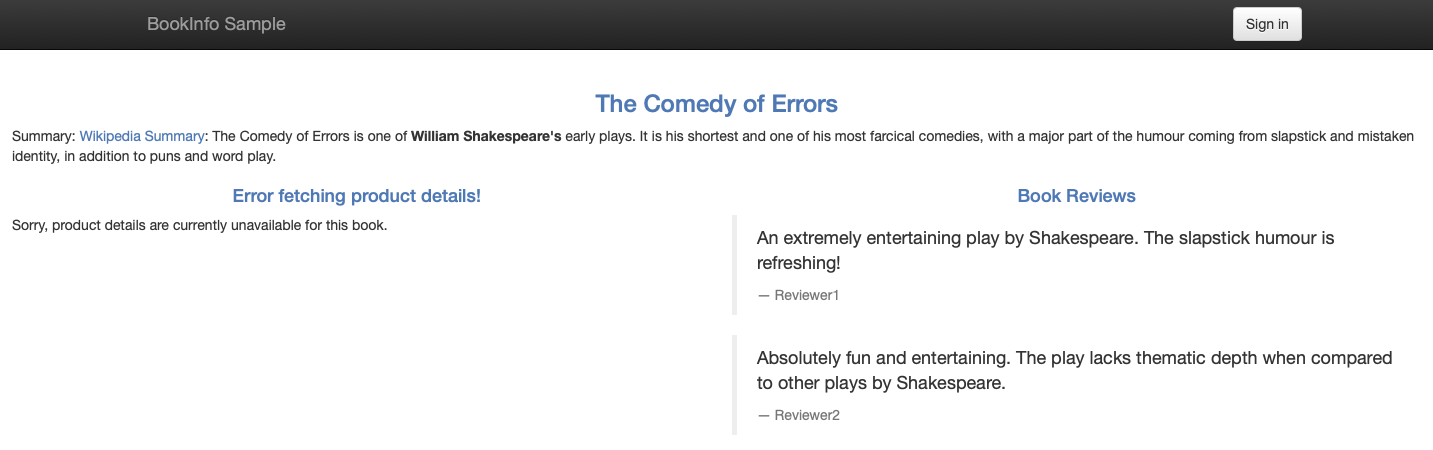1433x450 pixels.
Task: Click the grey quote bar beside first review
Action: pyautogui.click(x=734, y=265)
